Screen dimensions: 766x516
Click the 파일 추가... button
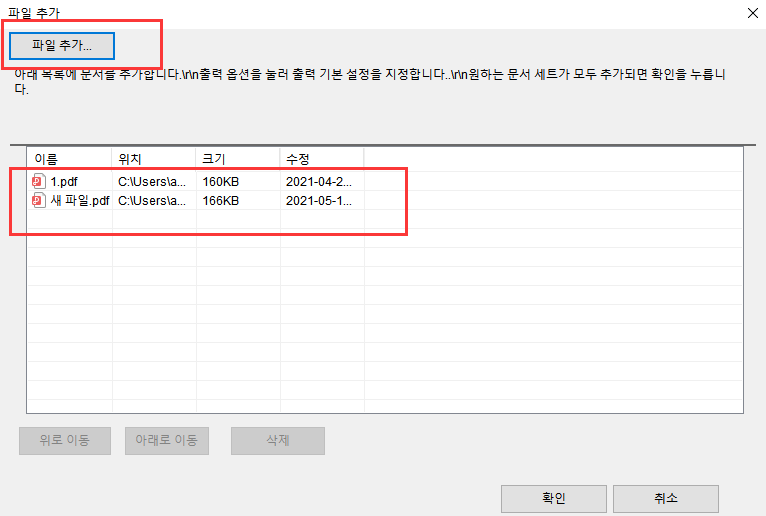[62, 46]
